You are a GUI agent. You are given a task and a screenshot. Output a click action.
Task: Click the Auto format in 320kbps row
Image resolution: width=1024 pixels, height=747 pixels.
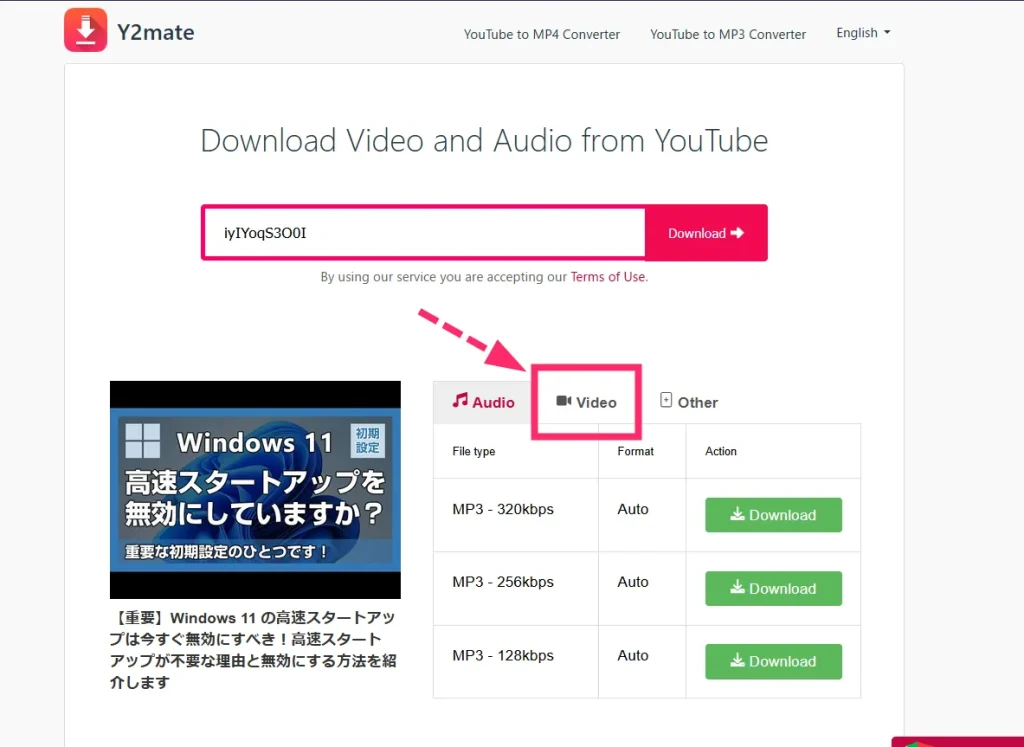(x=633, y=509)
